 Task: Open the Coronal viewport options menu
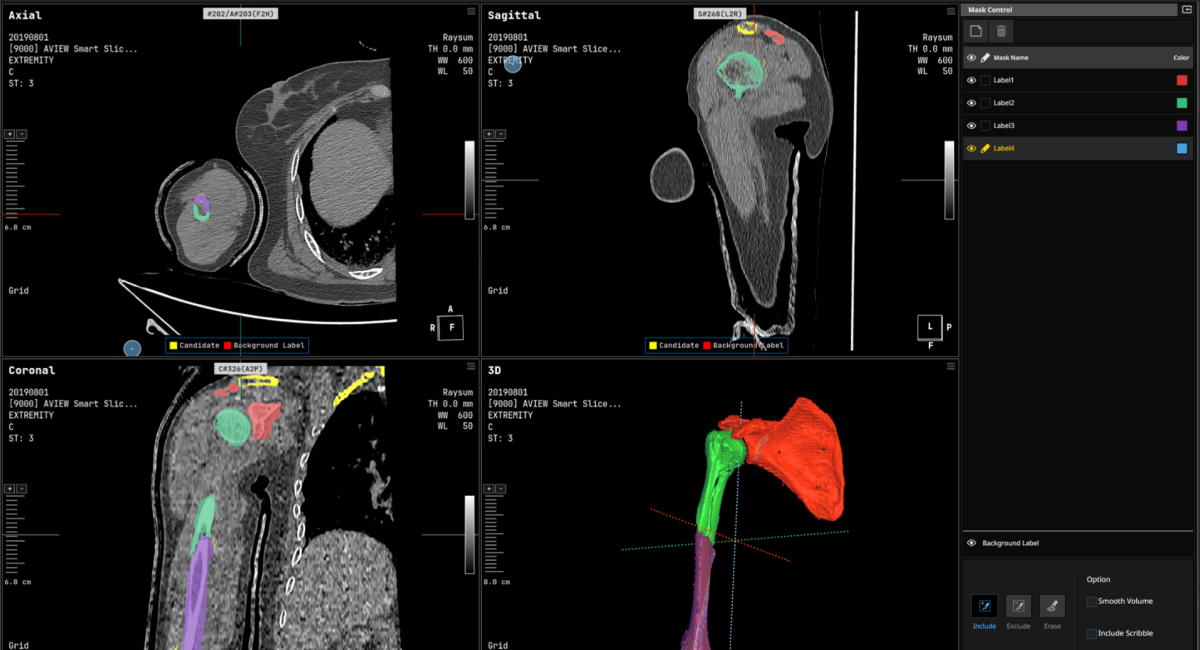[471, 366]
